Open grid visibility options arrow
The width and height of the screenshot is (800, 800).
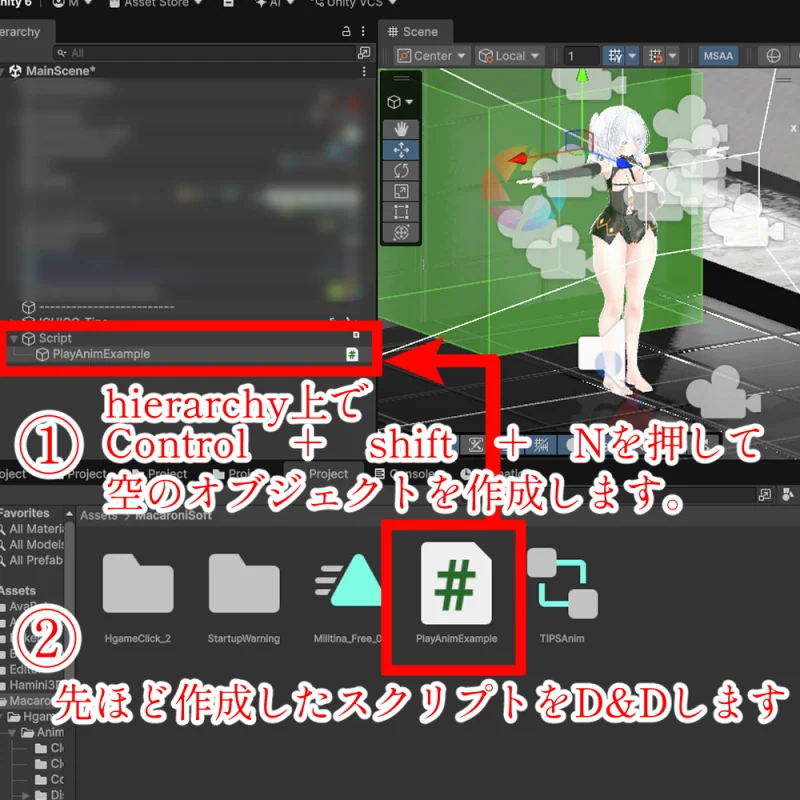[632, 56]
